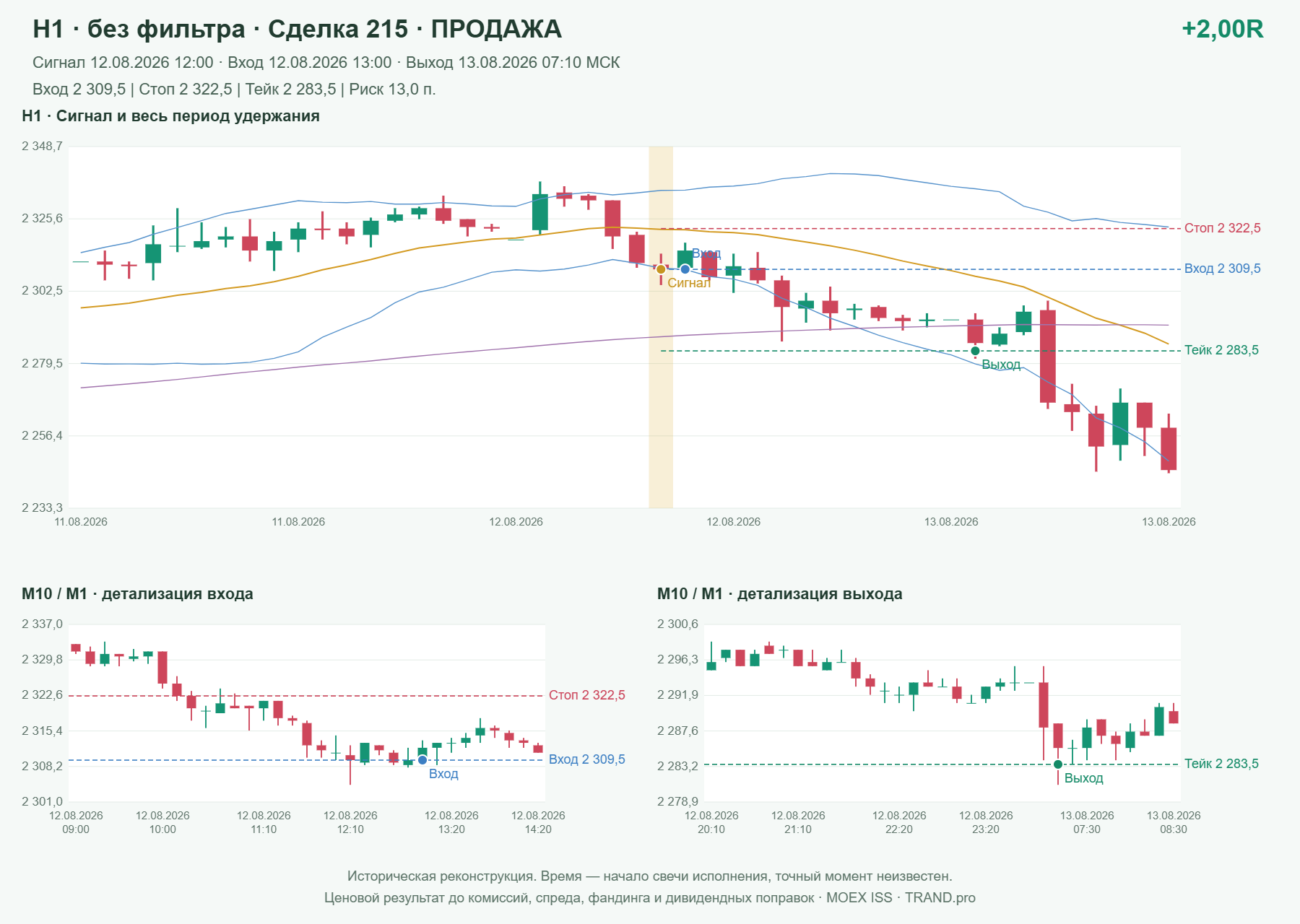Image resolution: width=1300 pixels, height=924 pixels.
Task: Click the Стоп 2 322,5 label in entry detail chart
Action: click(x=587, y=695)
